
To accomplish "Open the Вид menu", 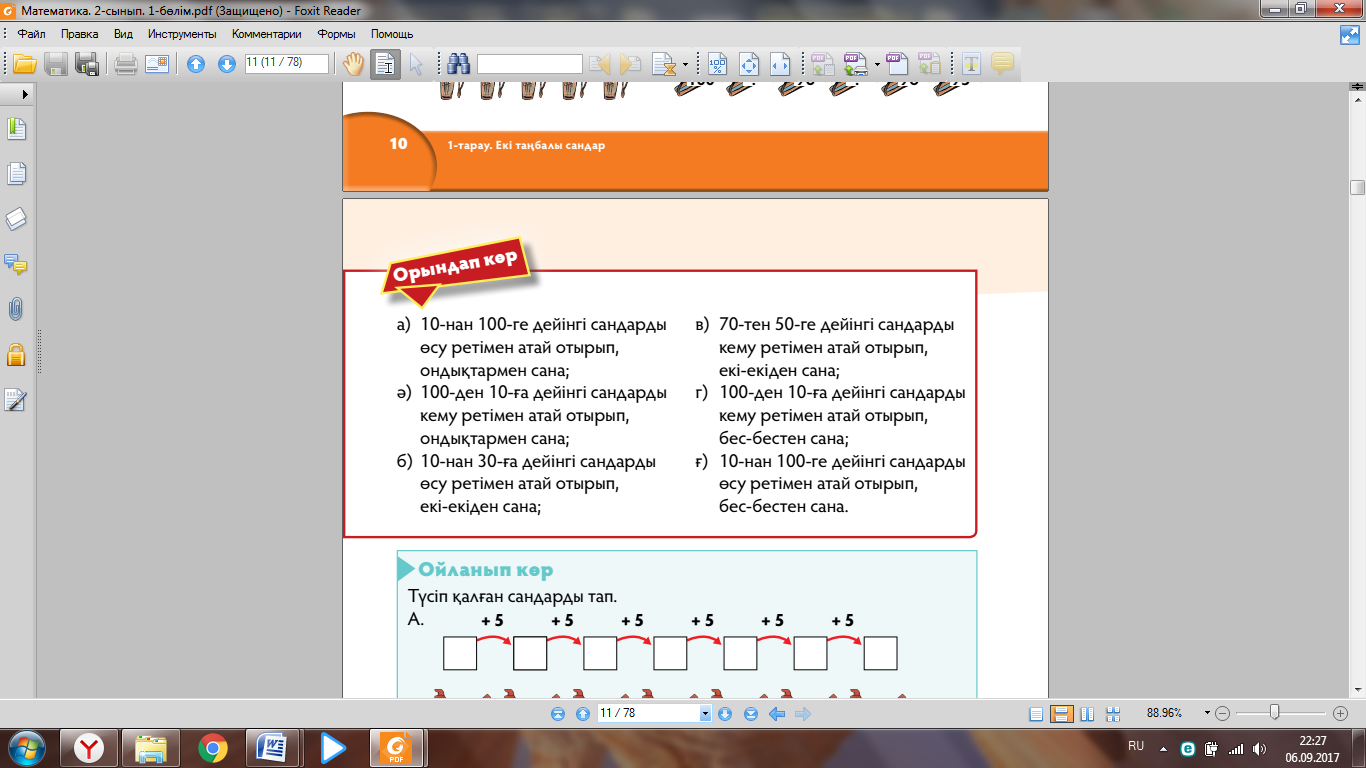I will coord(123,34).
